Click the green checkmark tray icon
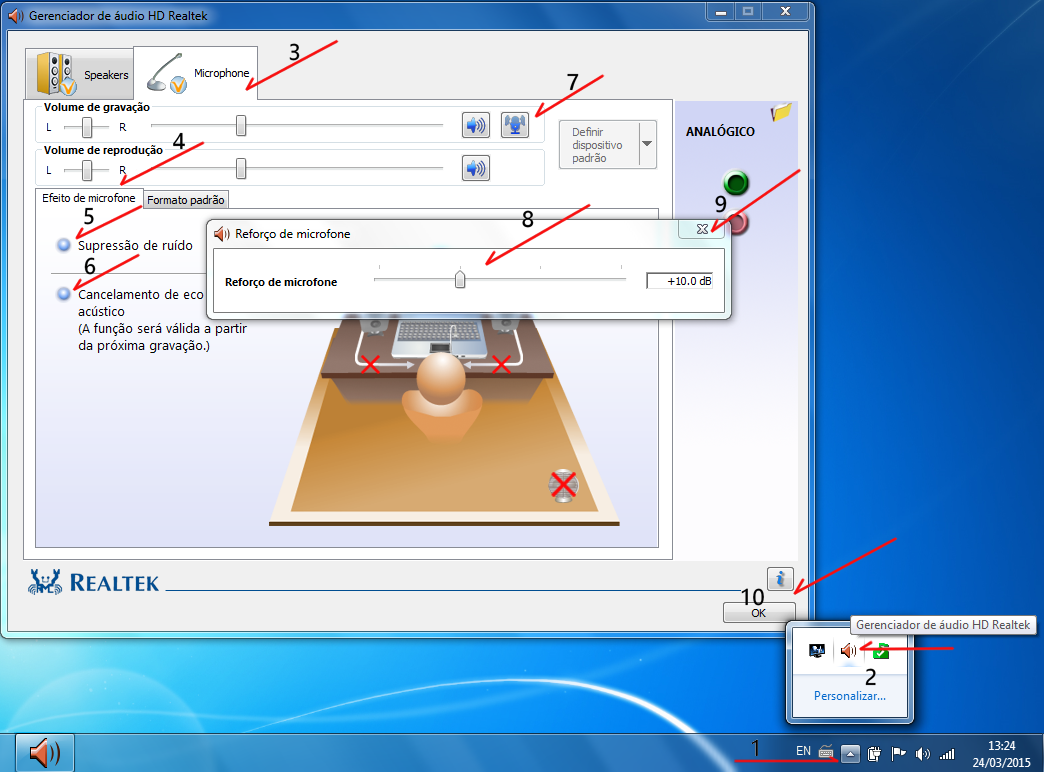The image size is (1044, 774). pos(881,650)
